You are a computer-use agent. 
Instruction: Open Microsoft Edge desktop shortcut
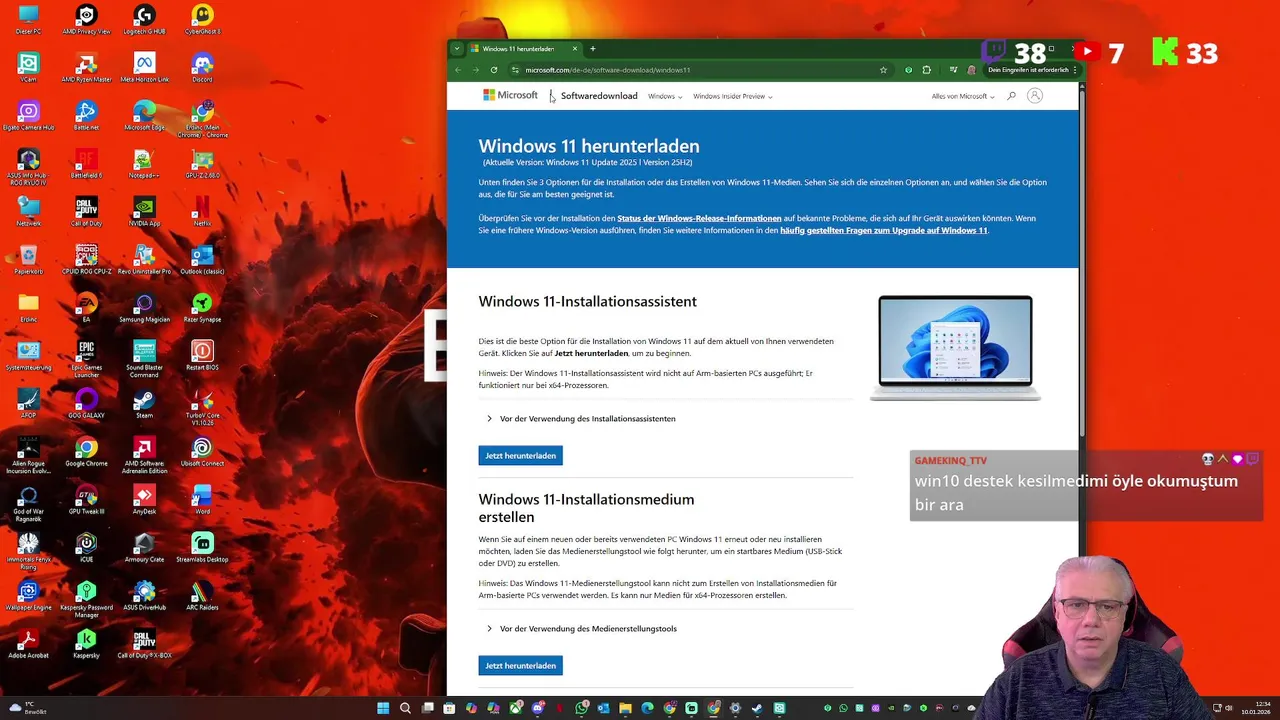click(144, 115)
